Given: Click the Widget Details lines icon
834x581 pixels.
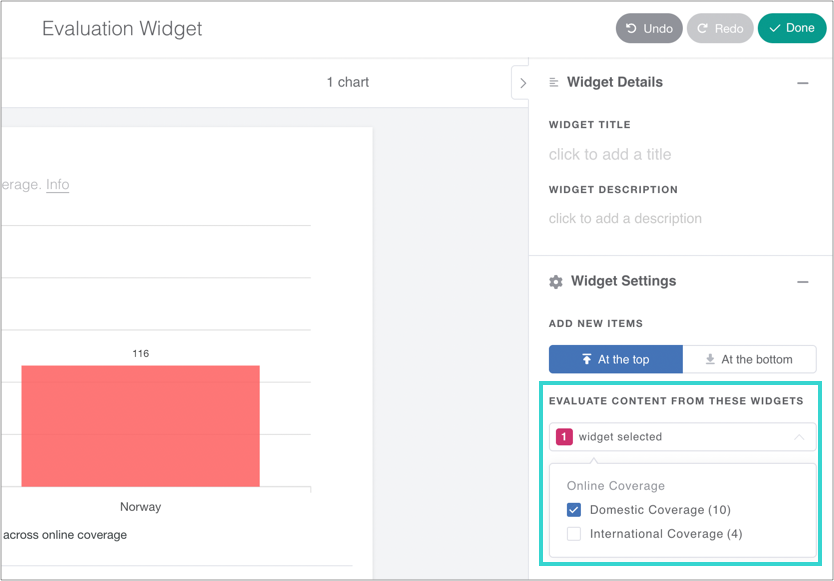Looking at the screenshot, I should tap(554, 83).
